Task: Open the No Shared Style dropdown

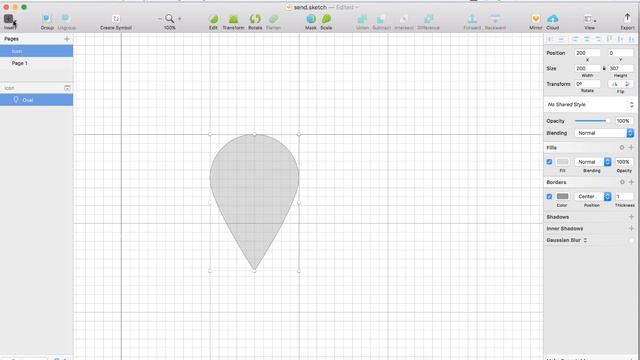Action: point(590,104)
